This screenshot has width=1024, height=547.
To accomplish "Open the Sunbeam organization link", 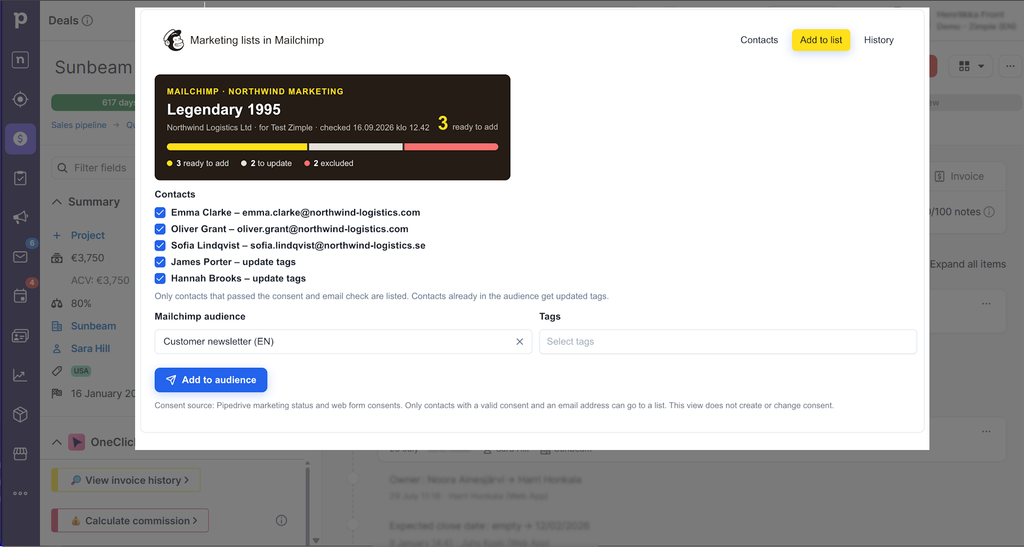I will [x=93, y=326].
